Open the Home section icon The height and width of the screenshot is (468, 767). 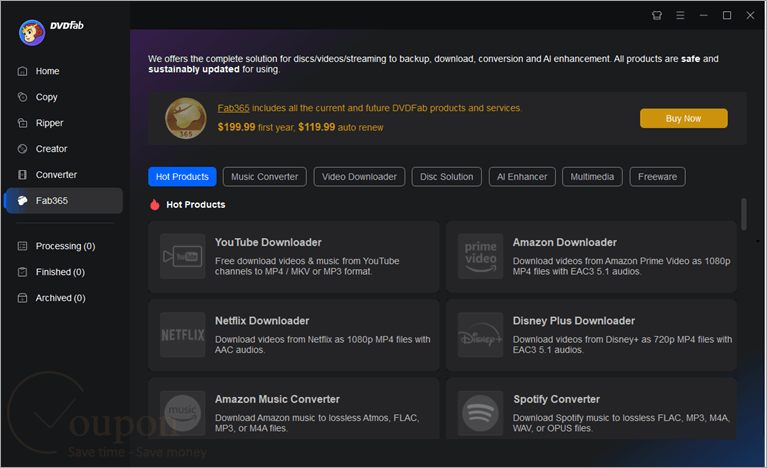(23, 71)
